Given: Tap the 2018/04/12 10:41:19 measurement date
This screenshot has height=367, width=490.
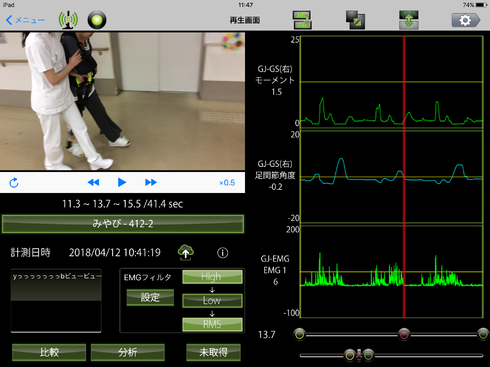Looking at the screenshot, I should point(115,253).
